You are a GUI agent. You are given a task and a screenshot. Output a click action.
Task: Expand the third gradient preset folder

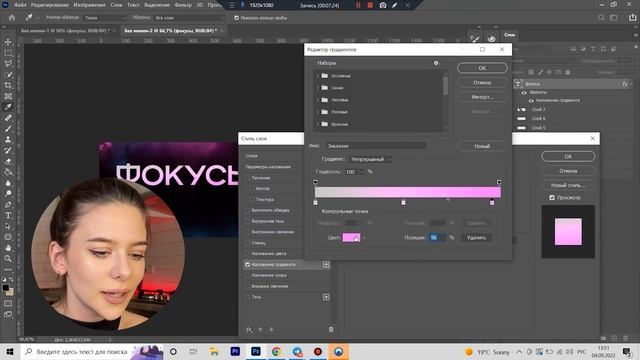point(318,100)
